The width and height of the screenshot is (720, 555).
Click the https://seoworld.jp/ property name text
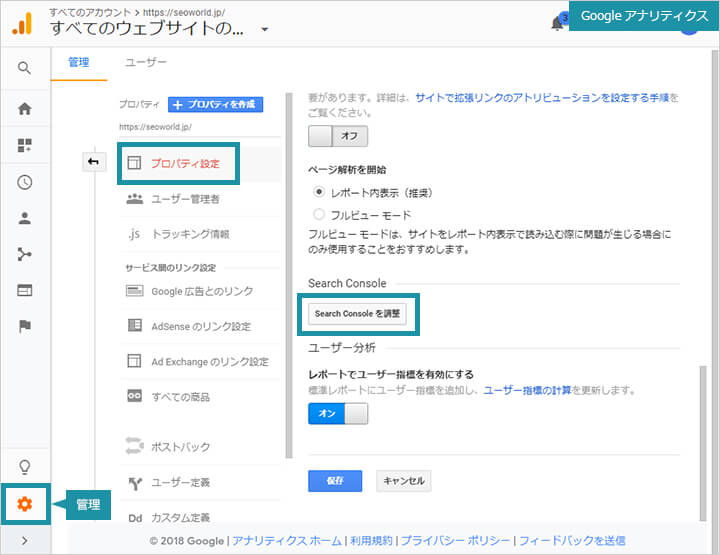coord(155,127)
